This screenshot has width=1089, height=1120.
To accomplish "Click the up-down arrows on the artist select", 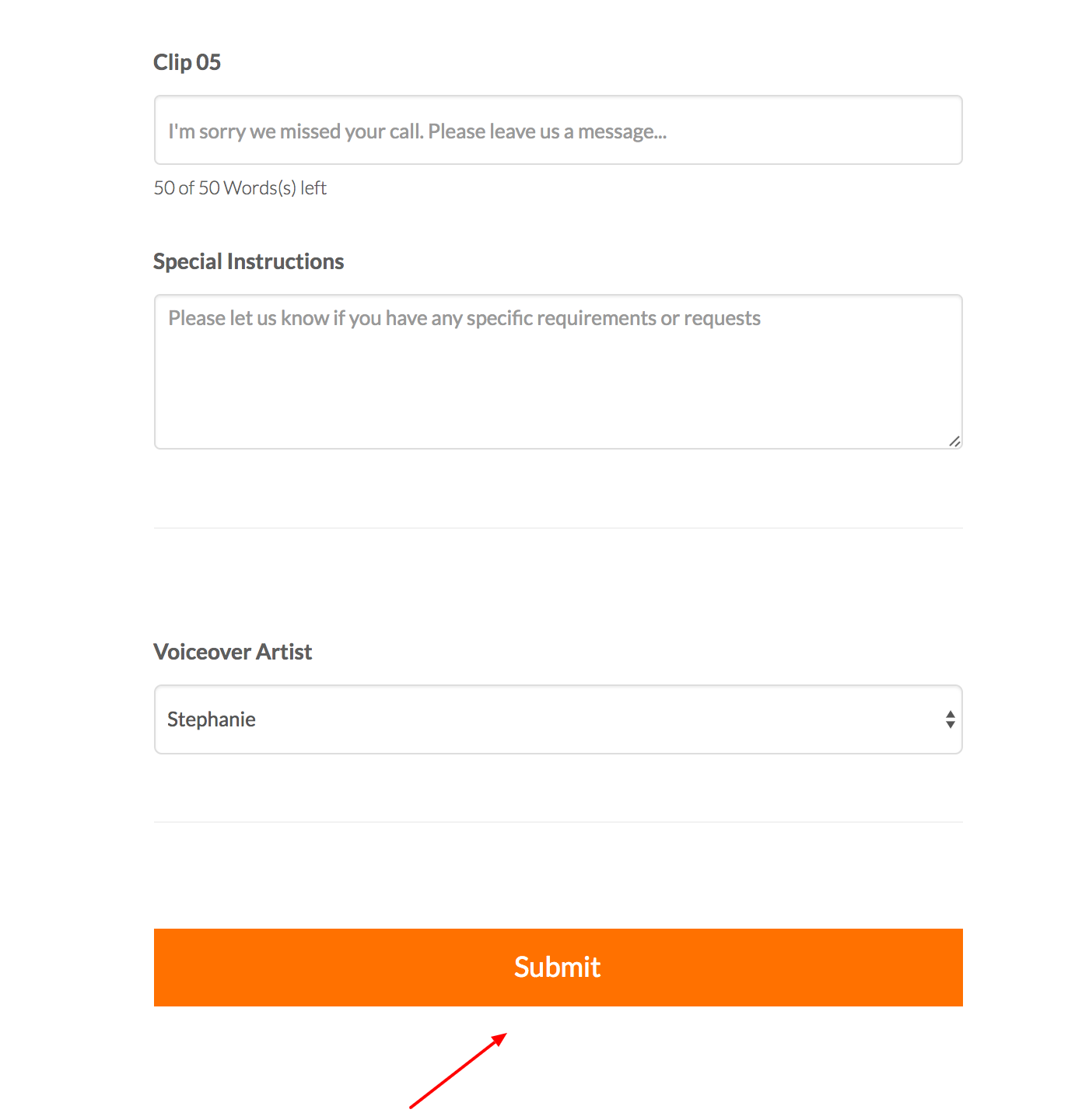I will [x=950, y=719].
